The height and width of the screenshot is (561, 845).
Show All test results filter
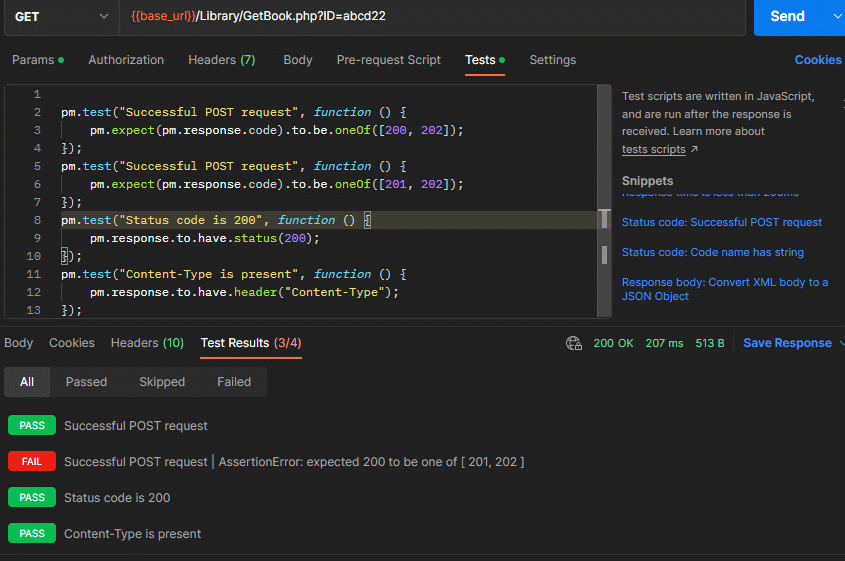click(x=27, y=382)
